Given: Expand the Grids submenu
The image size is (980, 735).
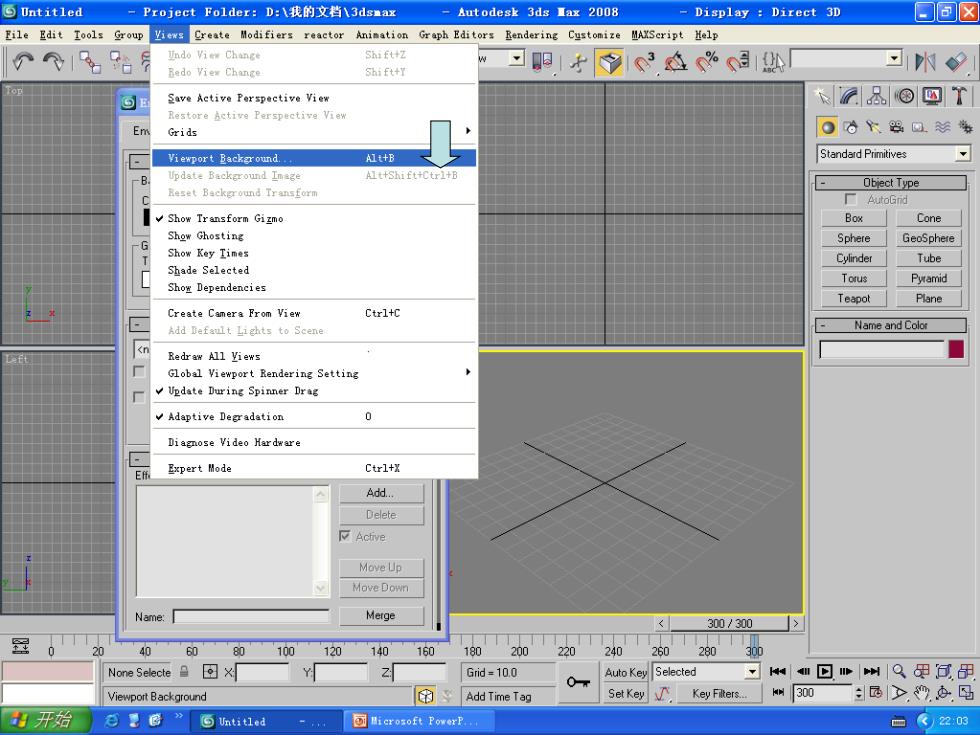Looking at the screenshot, I should pos(314,132).
